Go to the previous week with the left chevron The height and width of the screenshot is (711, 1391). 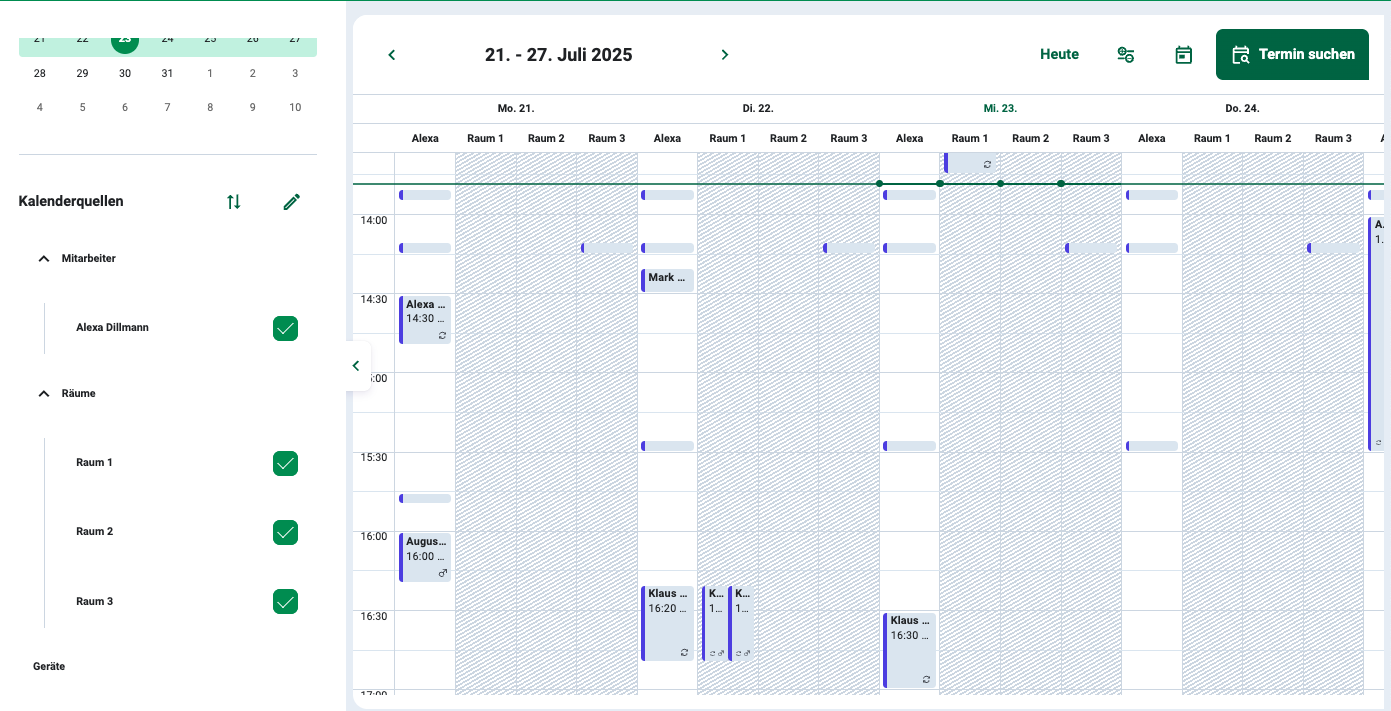(392, 55)
